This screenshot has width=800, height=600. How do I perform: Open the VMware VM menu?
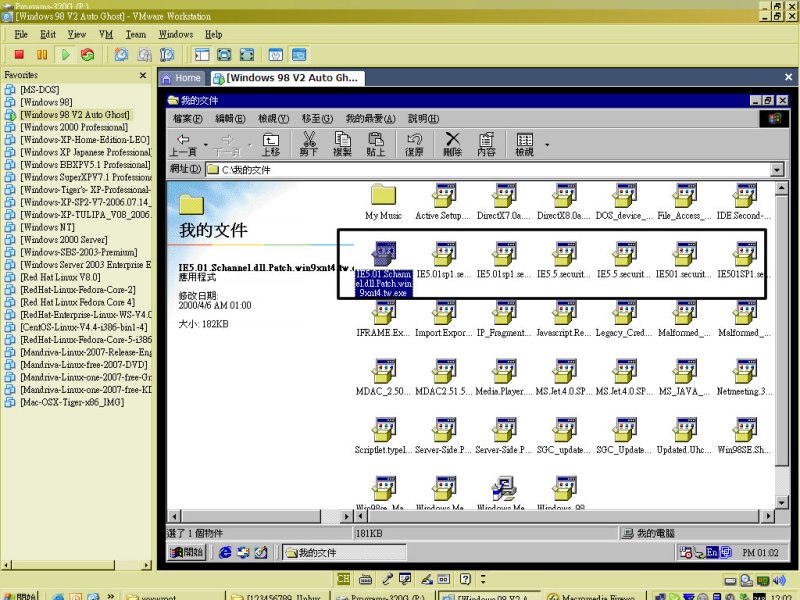coord(106,35)
